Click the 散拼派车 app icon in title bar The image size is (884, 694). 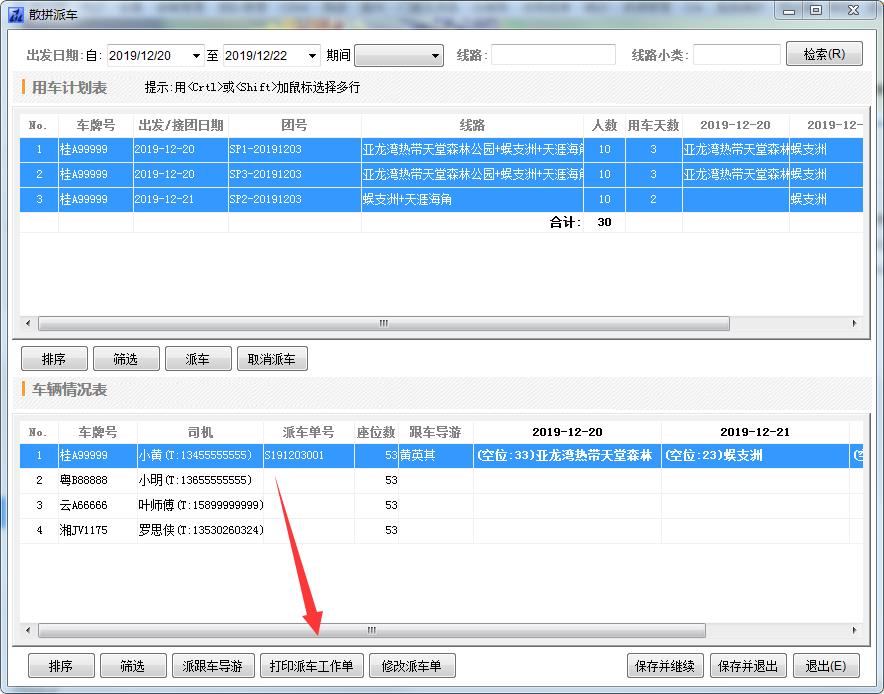tap(16, 14)
